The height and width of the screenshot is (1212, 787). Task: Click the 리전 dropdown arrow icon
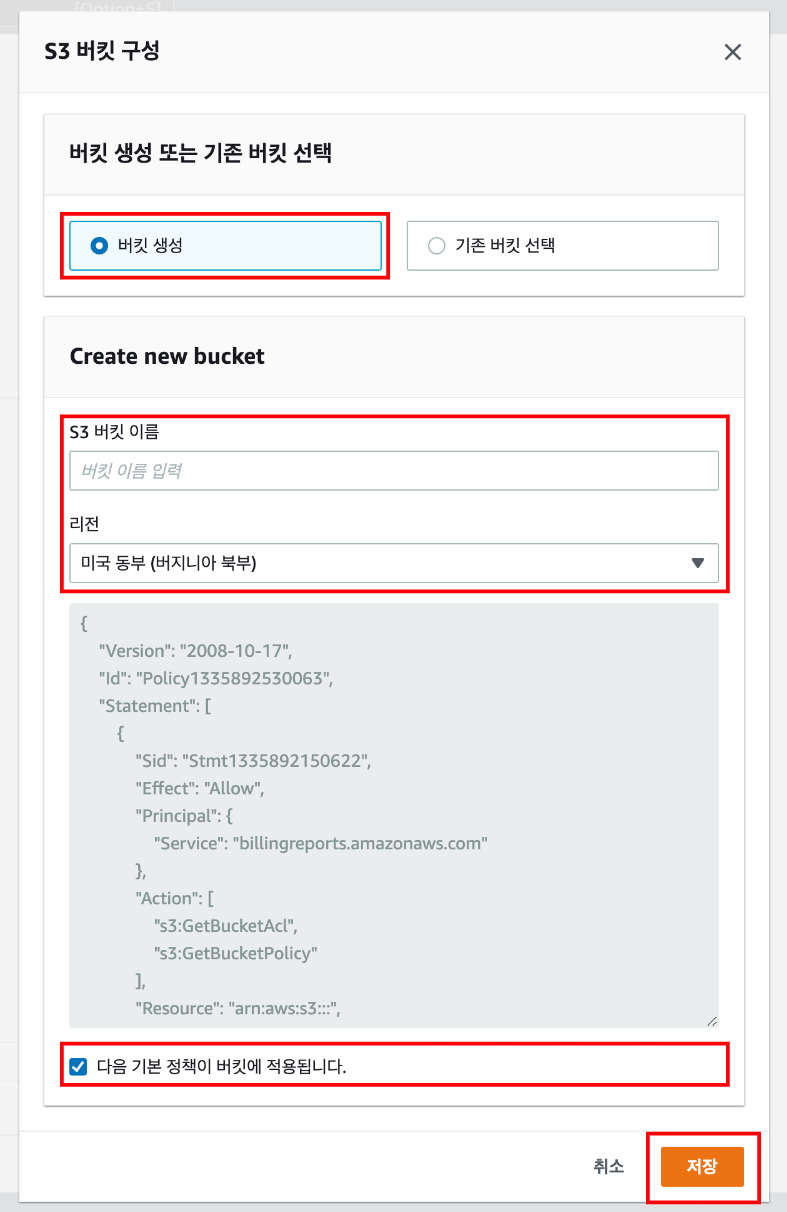pyautogui.click(x=698, y=563)
